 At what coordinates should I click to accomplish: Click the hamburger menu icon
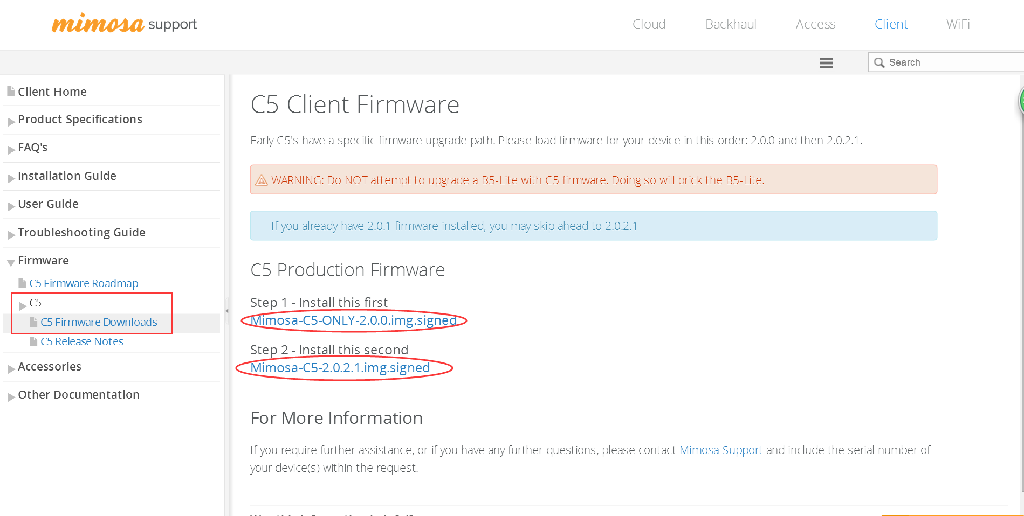pos(826,63)
